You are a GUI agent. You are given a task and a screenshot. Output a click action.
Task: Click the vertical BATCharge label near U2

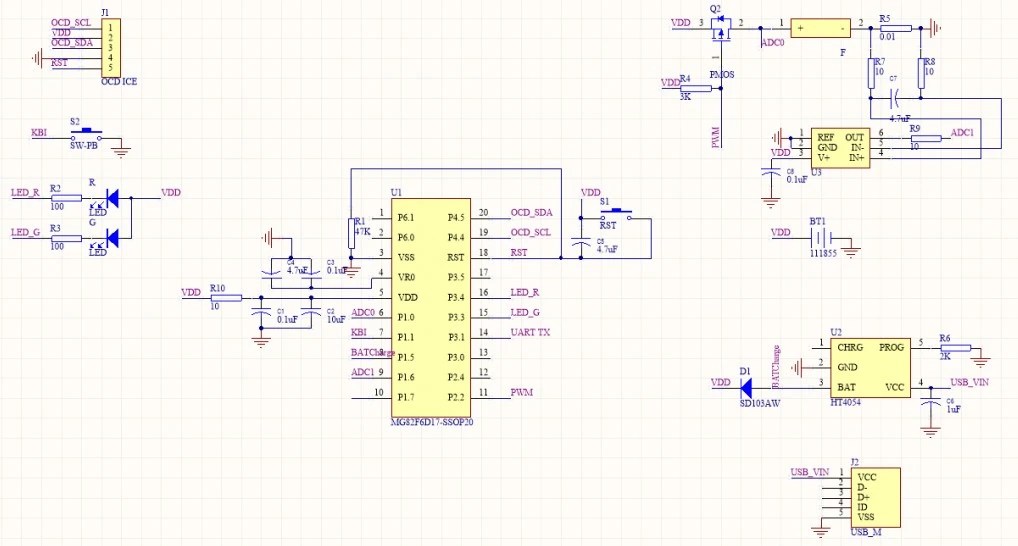coord(776,367)
